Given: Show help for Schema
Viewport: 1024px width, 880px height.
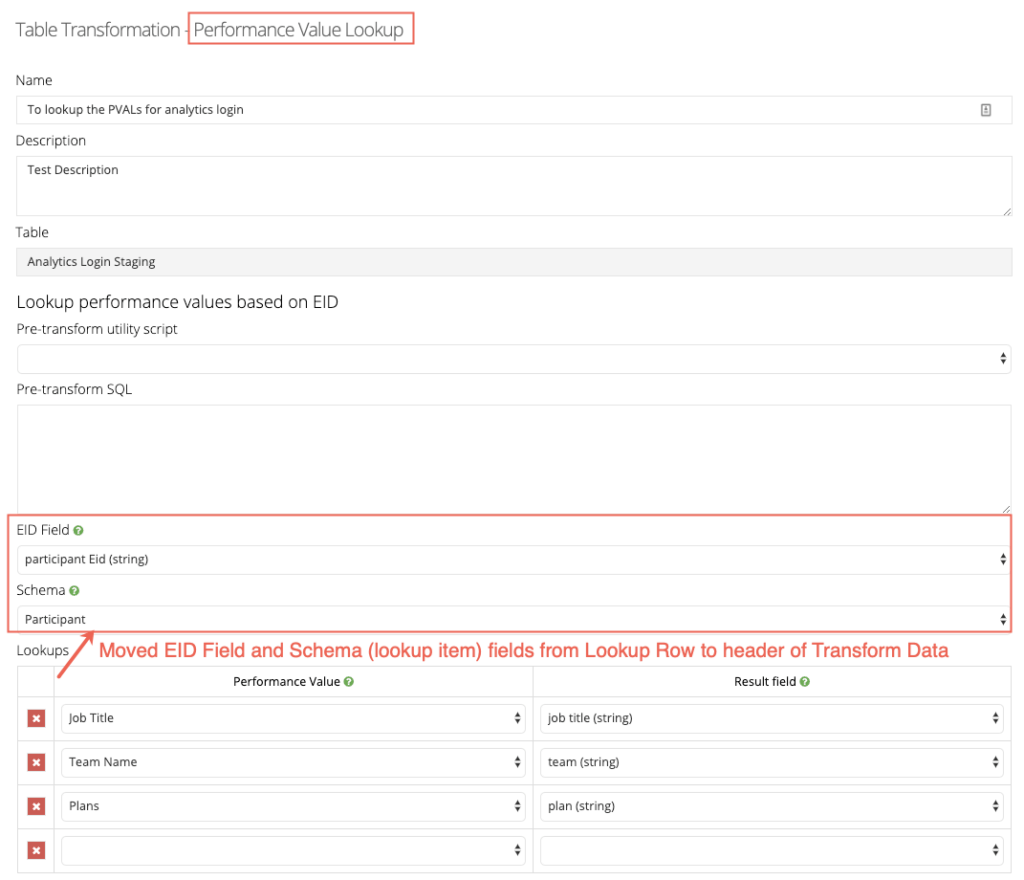Looking at the screenshot, I should pos(74,591).
